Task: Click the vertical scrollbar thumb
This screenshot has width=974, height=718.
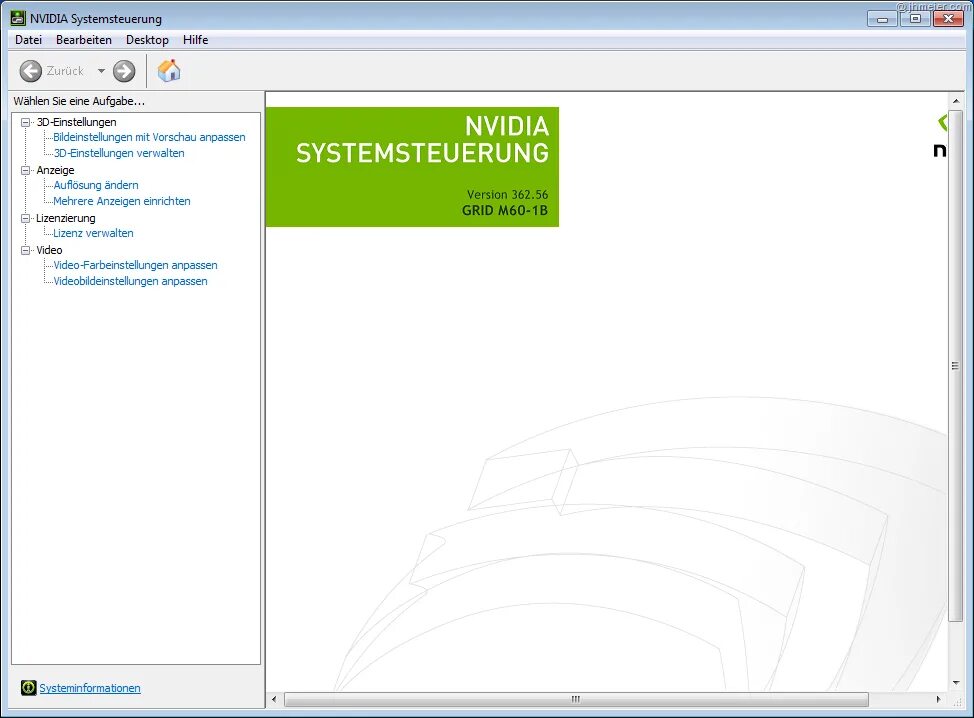Action: (955, 366)
